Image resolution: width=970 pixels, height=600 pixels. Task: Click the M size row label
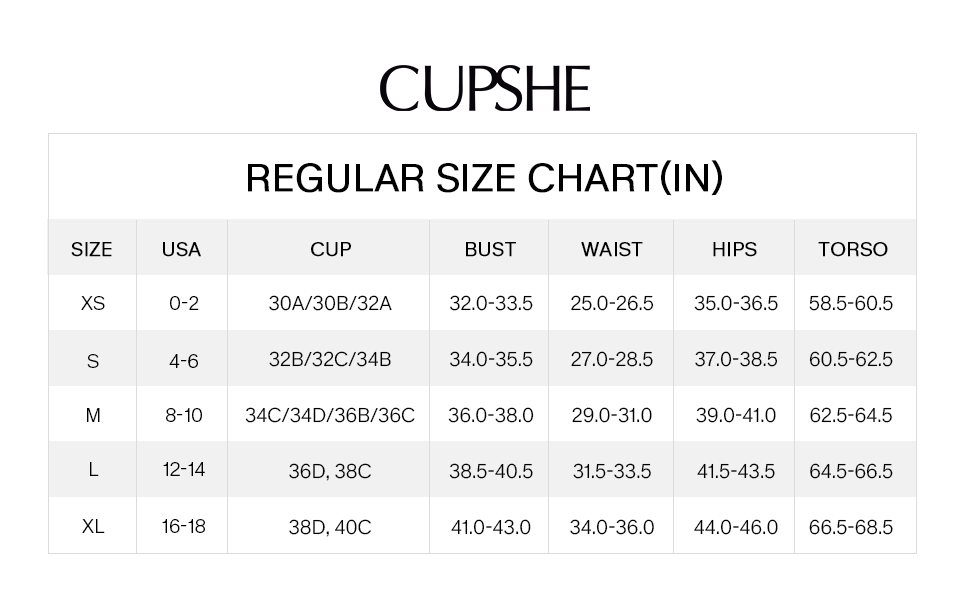point(93,415)
